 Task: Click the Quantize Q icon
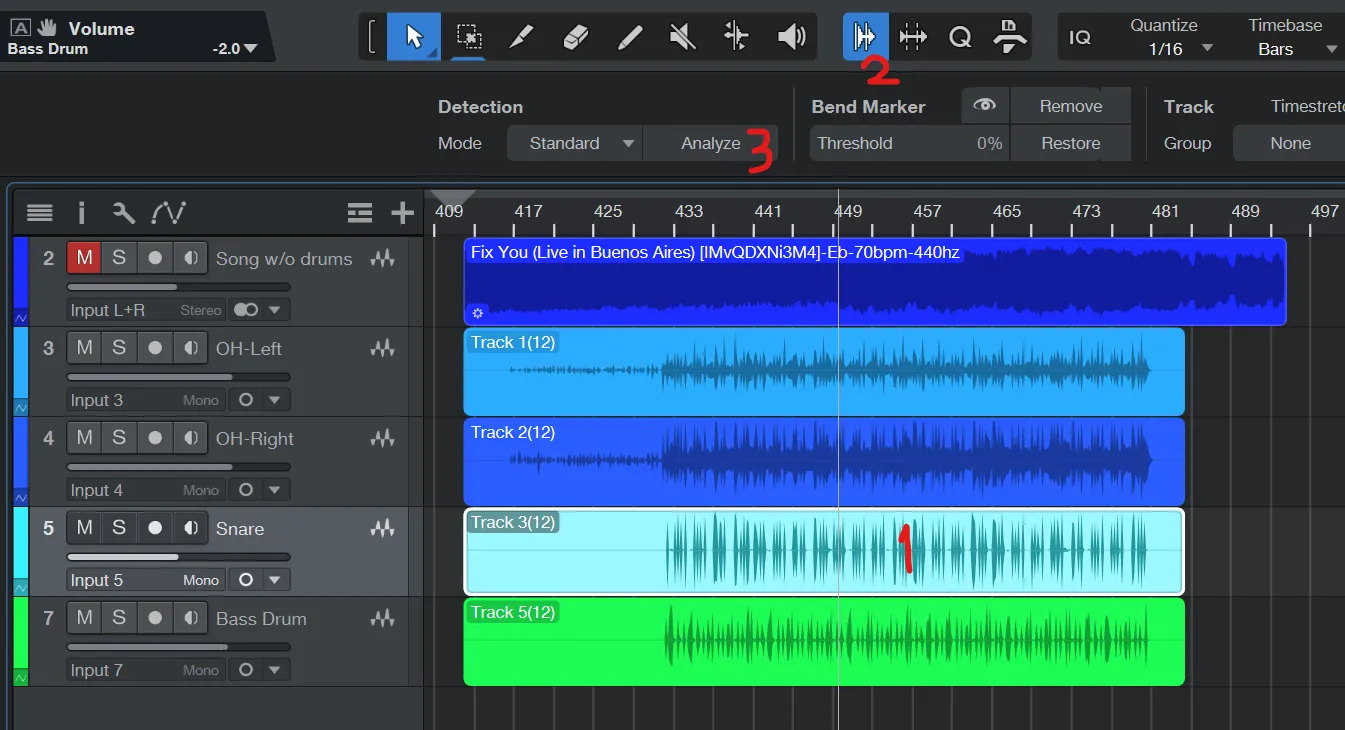tap(960, 37)
